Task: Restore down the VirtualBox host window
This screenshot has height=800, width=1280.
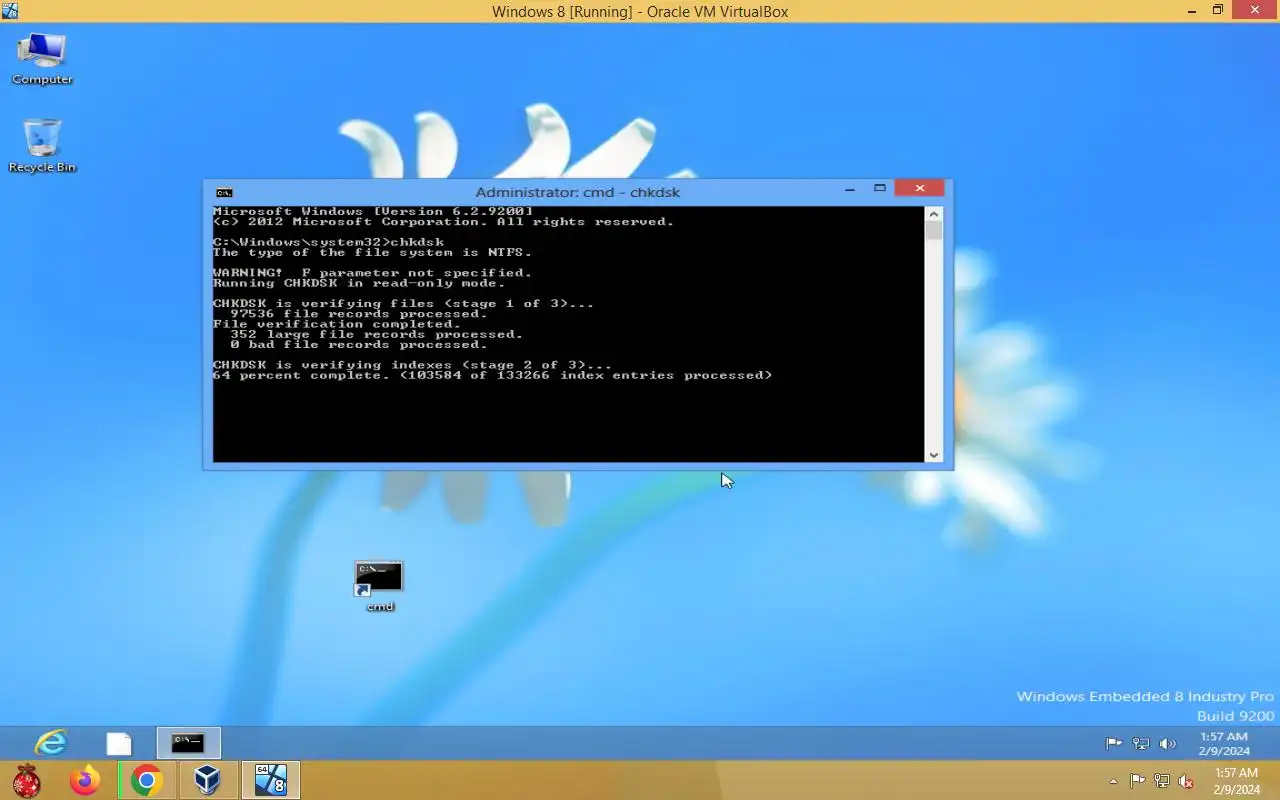Action: point(1217,10)
